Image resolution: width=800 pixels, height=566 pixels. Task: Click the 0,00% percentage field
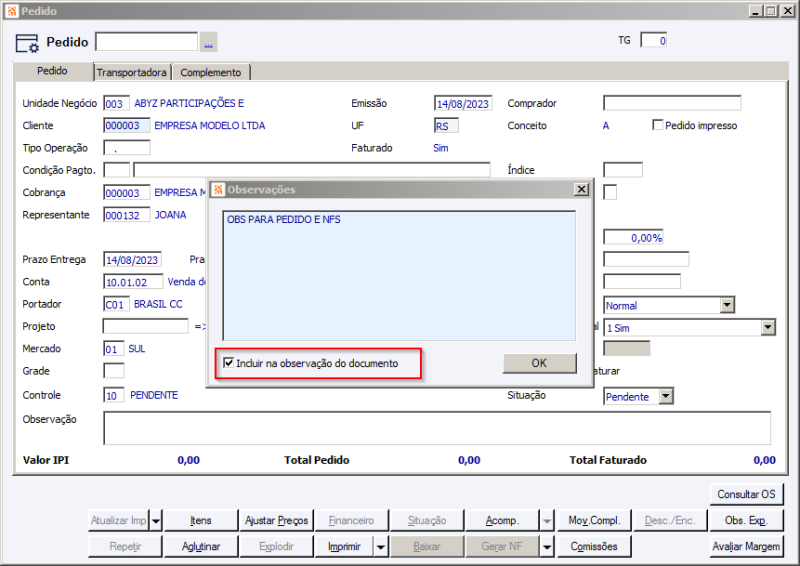(633, 237)
